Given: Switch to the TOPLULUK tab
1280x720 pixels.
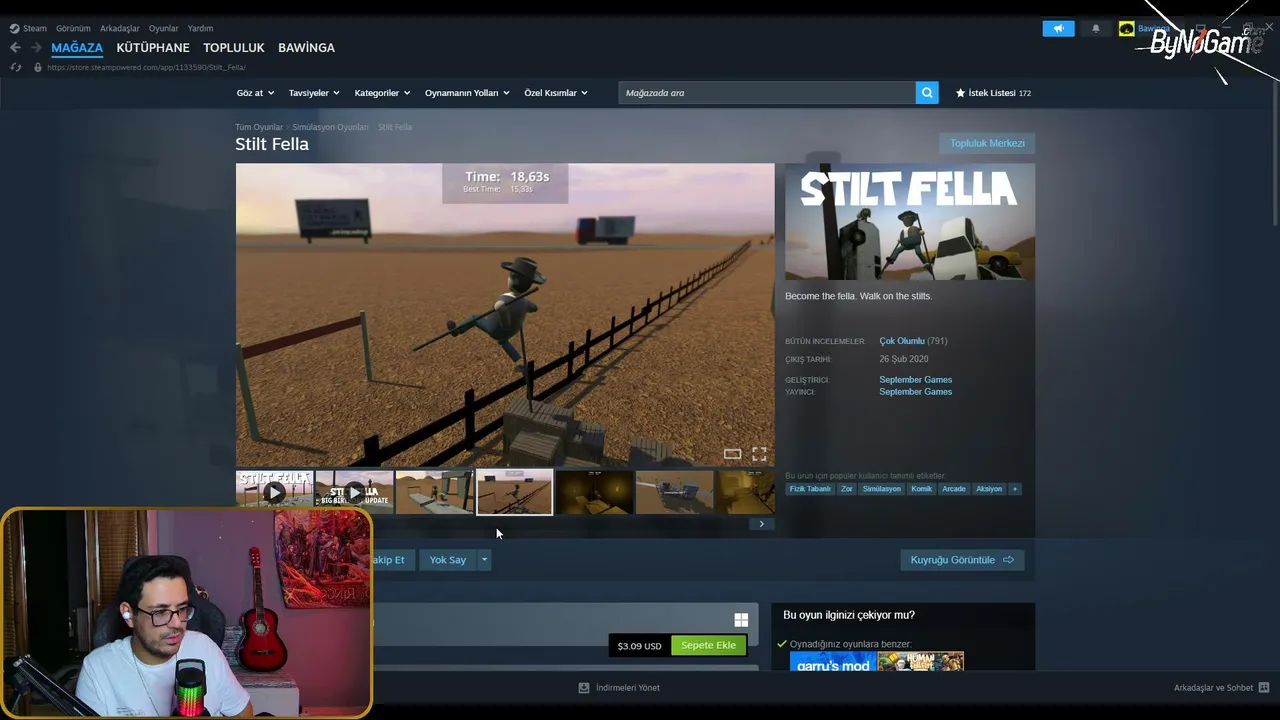Looking at the screenshot, I should [234, 48].
